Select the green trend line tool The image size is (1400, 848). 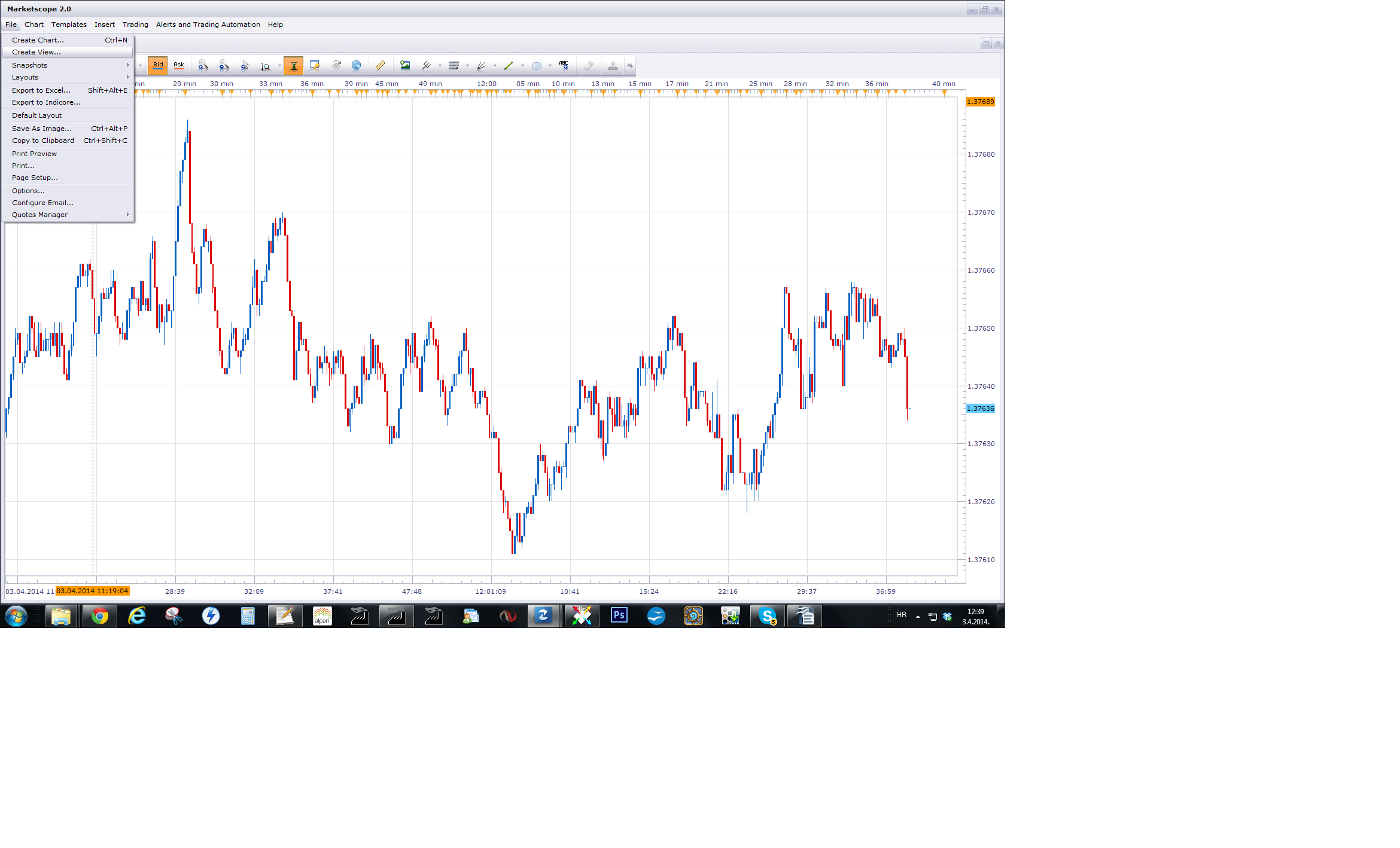click(x=509, y=66)
